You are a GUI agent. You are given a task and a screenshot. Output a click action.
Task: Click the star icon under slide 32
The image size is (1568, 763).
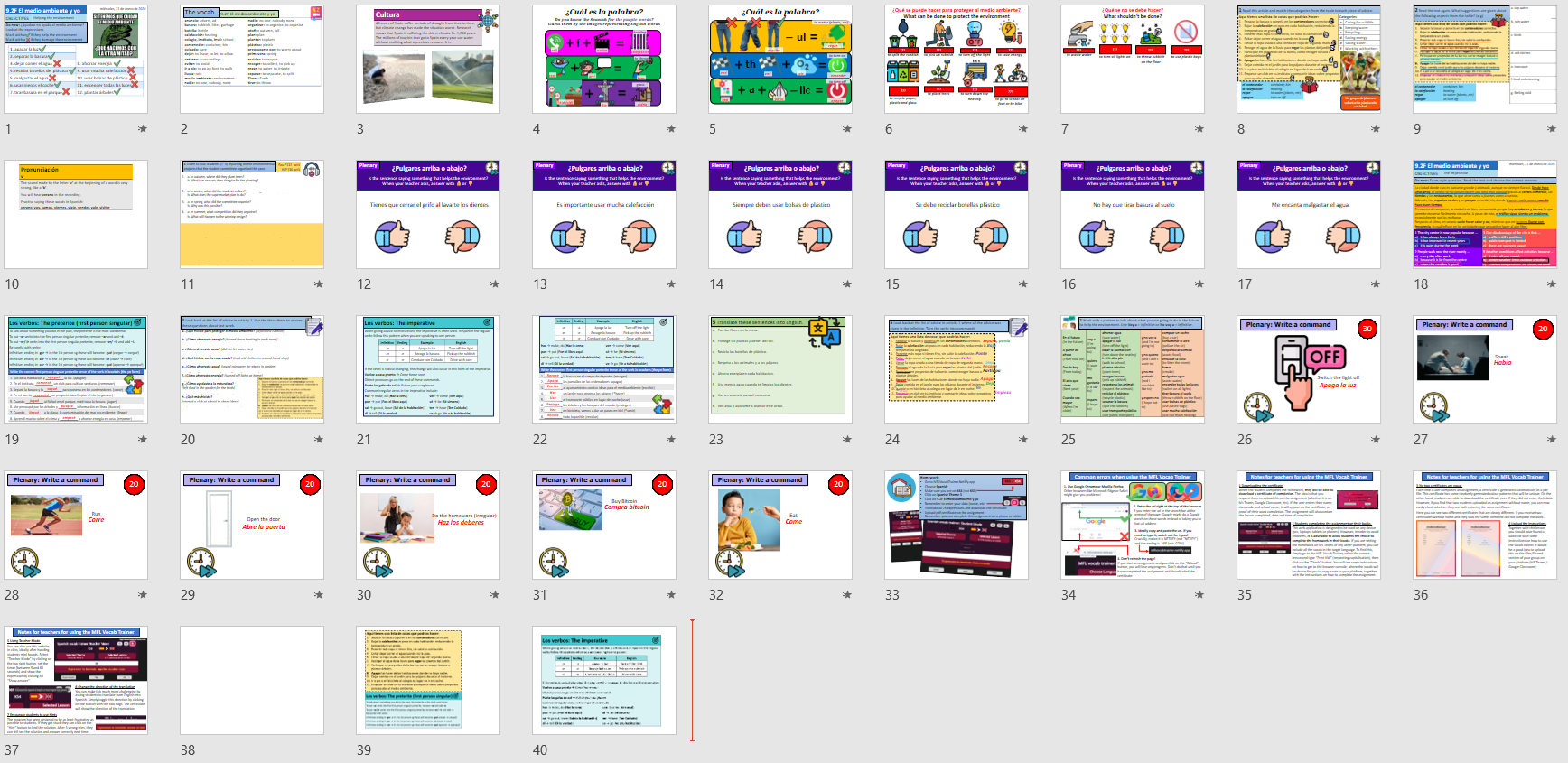coord(846,595)
